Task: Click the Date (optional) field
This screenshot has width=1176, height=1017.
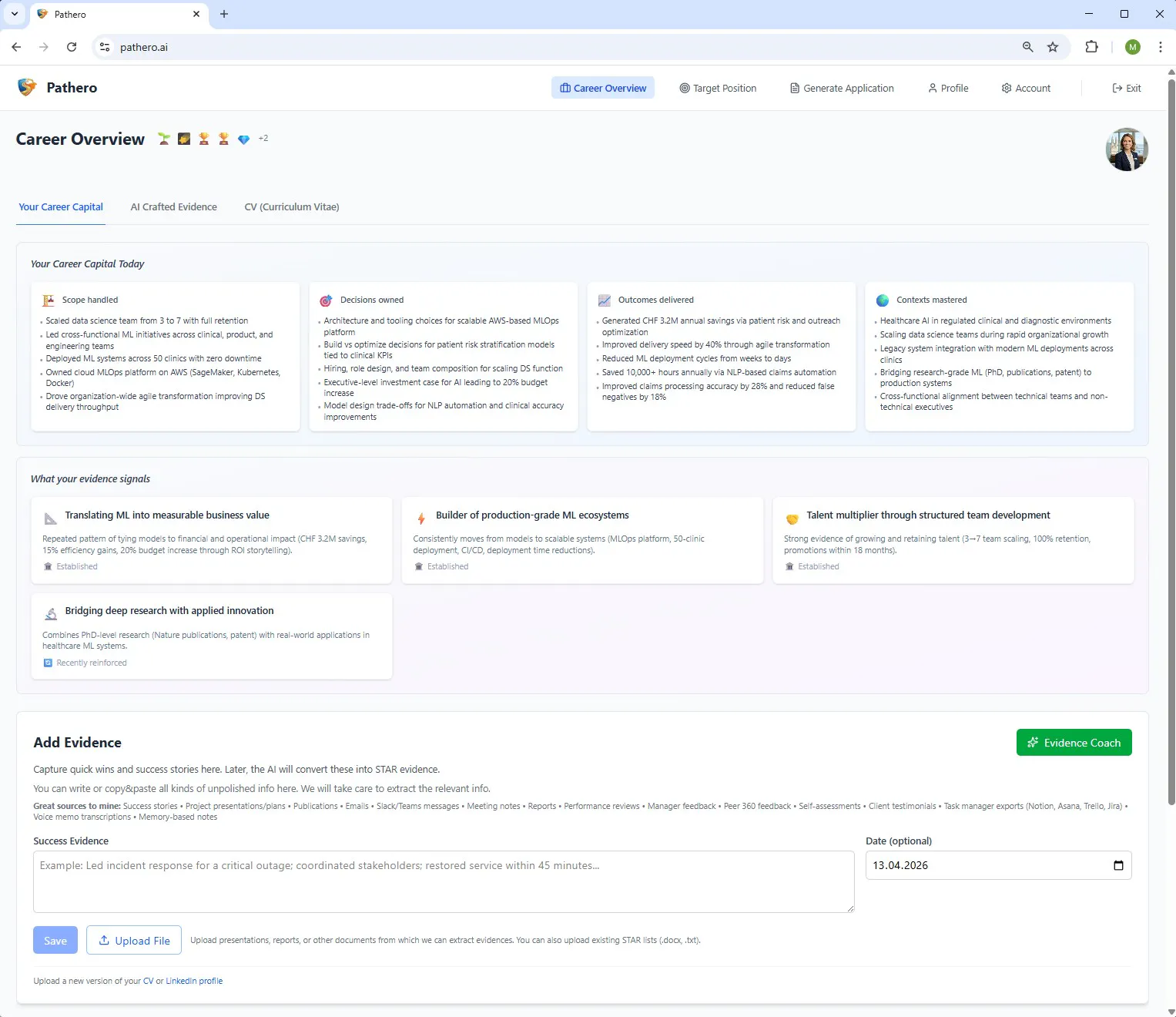Action: click(999, 865)
